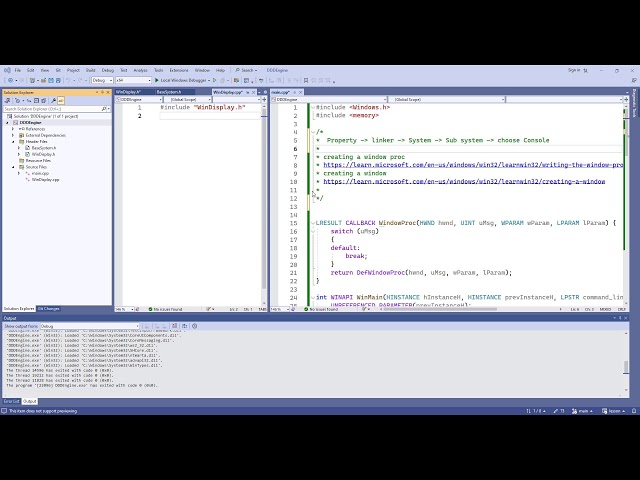Toggle Preview Selected Items in Solution Explorer

(x=60, y=100)
